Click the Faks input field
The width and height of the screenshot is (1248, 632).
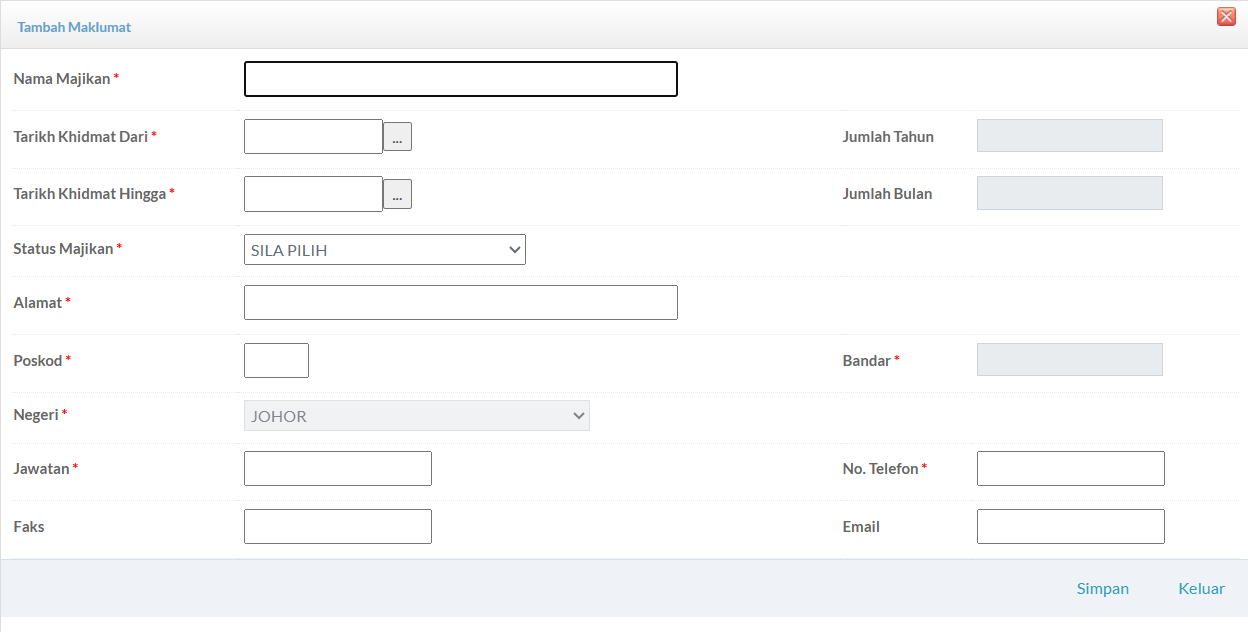[x=337, y=526]
